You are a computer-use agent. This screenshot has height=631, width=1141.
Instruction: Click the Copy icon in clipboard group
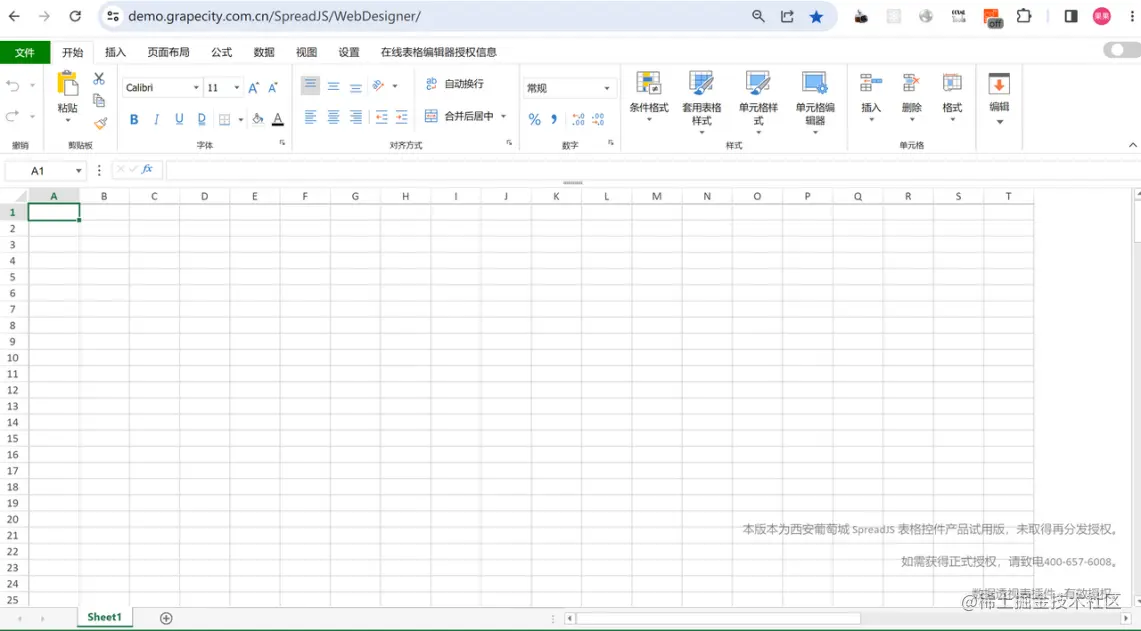[x=99, y=100]
